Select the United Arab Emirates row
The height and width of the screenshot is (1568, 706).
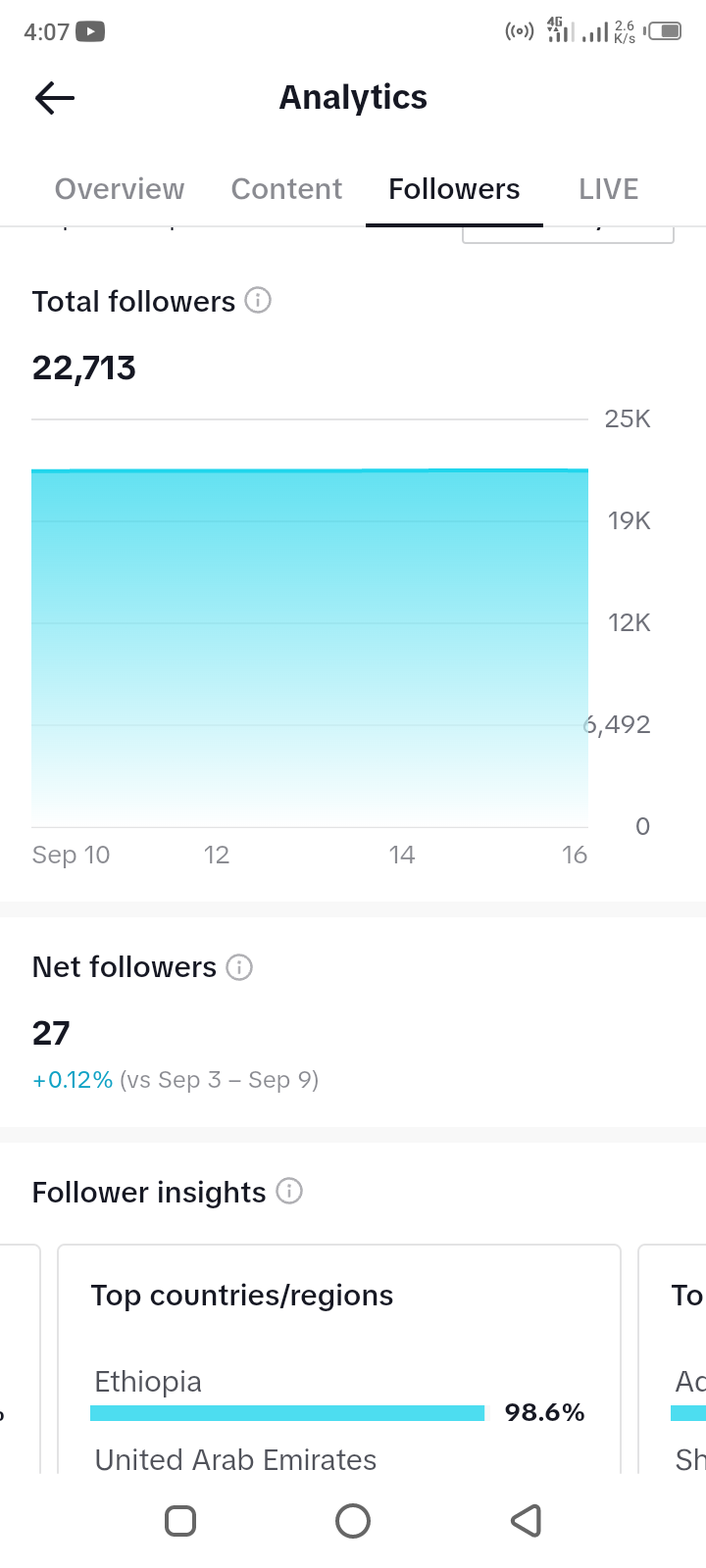(x=235, y=1460)
